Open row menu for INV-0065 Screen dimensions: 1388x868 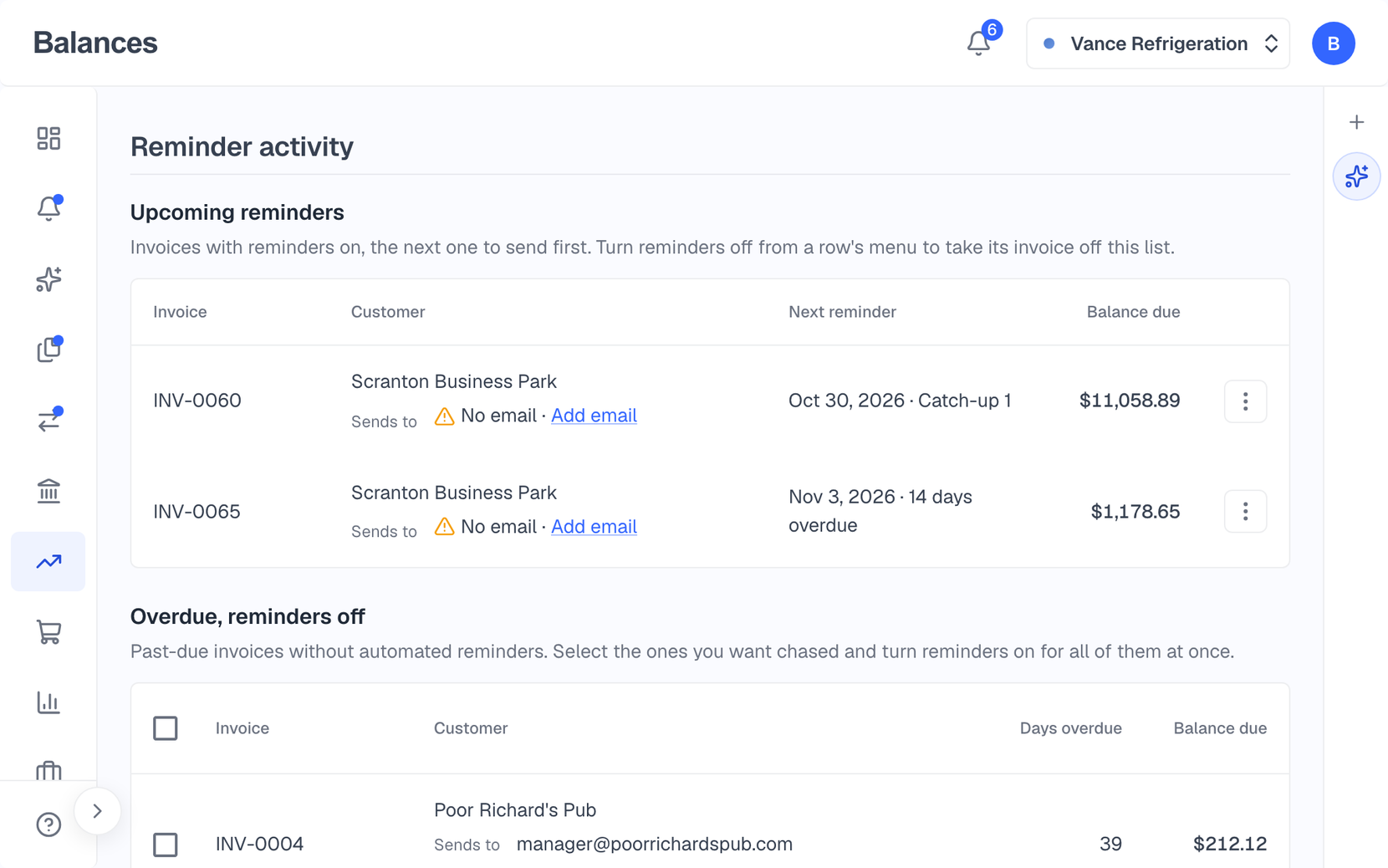pyautogui.click(x=1245, y=511)
